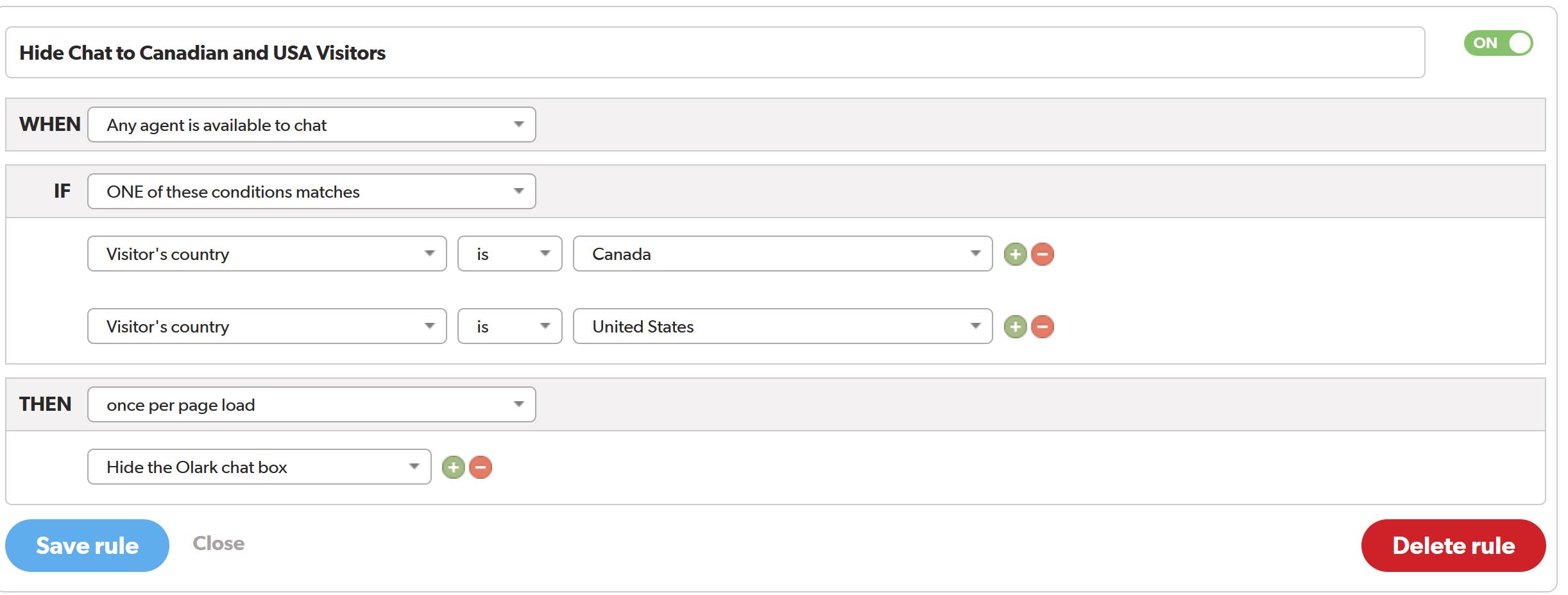Toggle the rule off using the ON switch
The height and width of the screenshot is (595, 1568).
coord(1499,43)
